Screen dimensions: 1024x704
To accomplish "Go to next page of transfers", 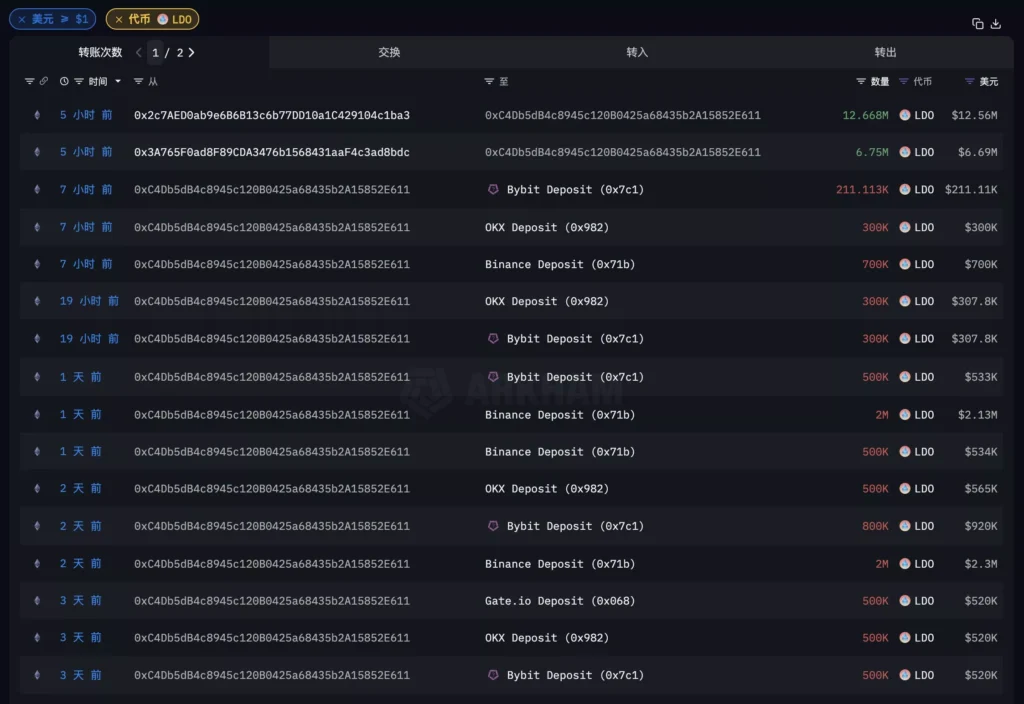I will point(191,52).
